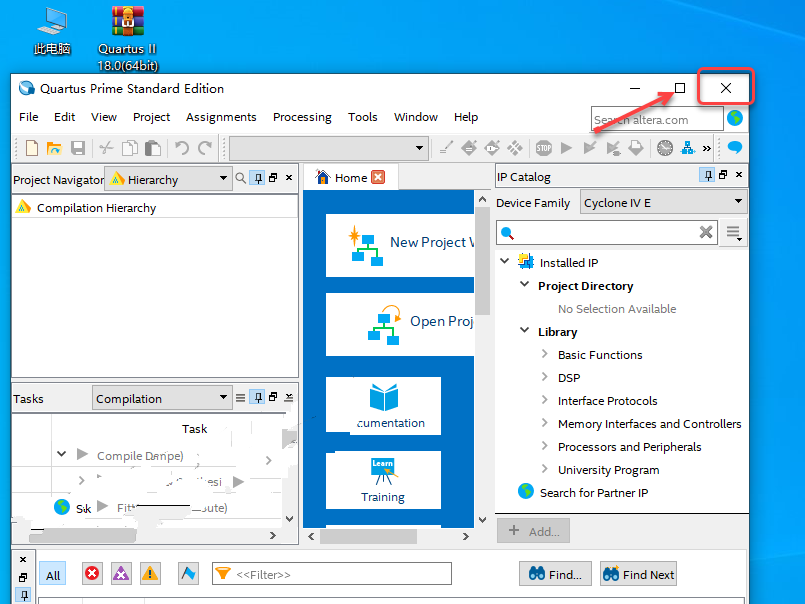805x604 pixels.
Task: Pin the Messages panel
Action: [x=23, y=595]
